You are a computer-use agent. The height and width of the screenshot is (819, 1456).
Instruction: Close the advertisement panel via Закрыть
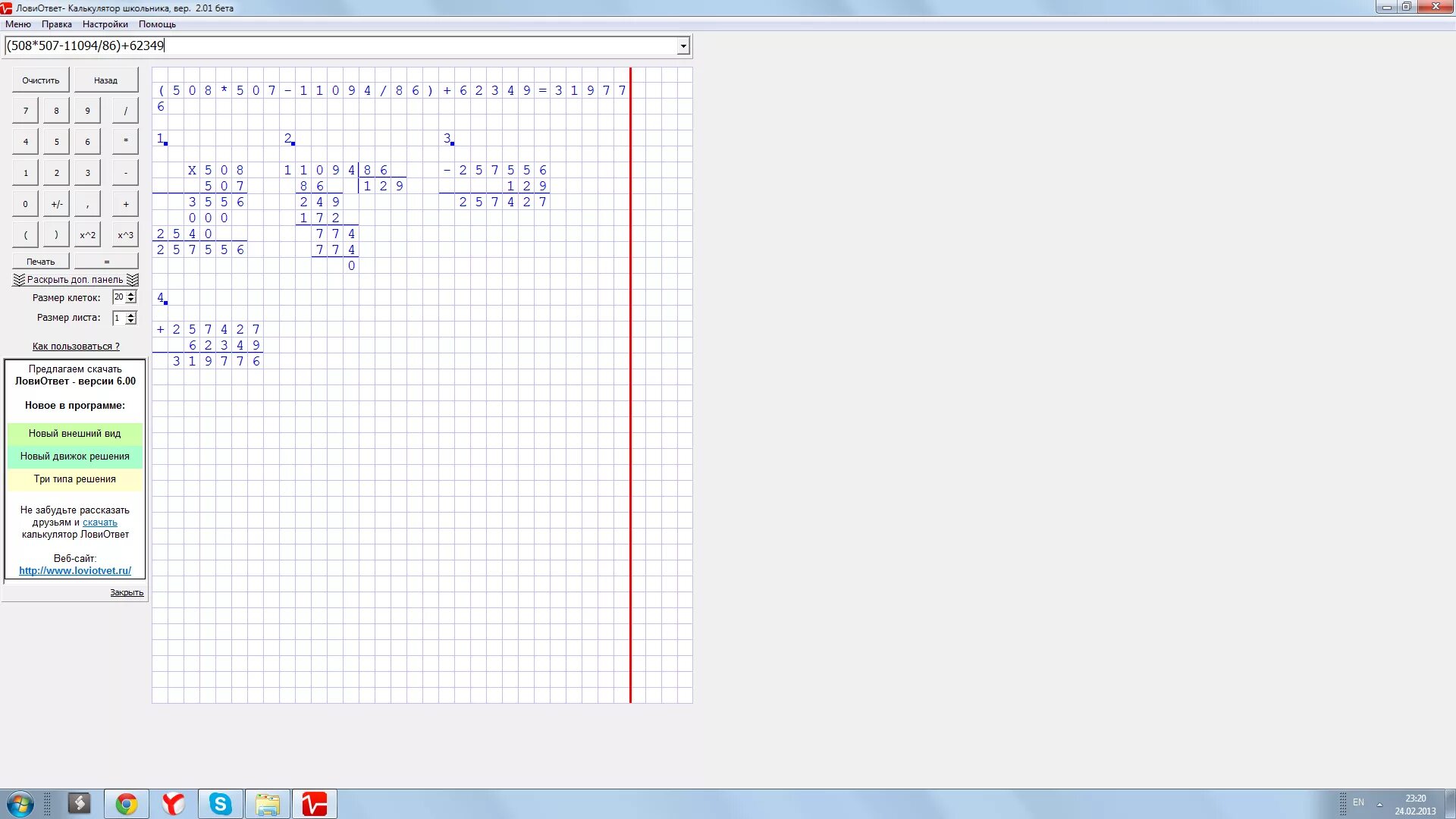click(x=127, y=593)
